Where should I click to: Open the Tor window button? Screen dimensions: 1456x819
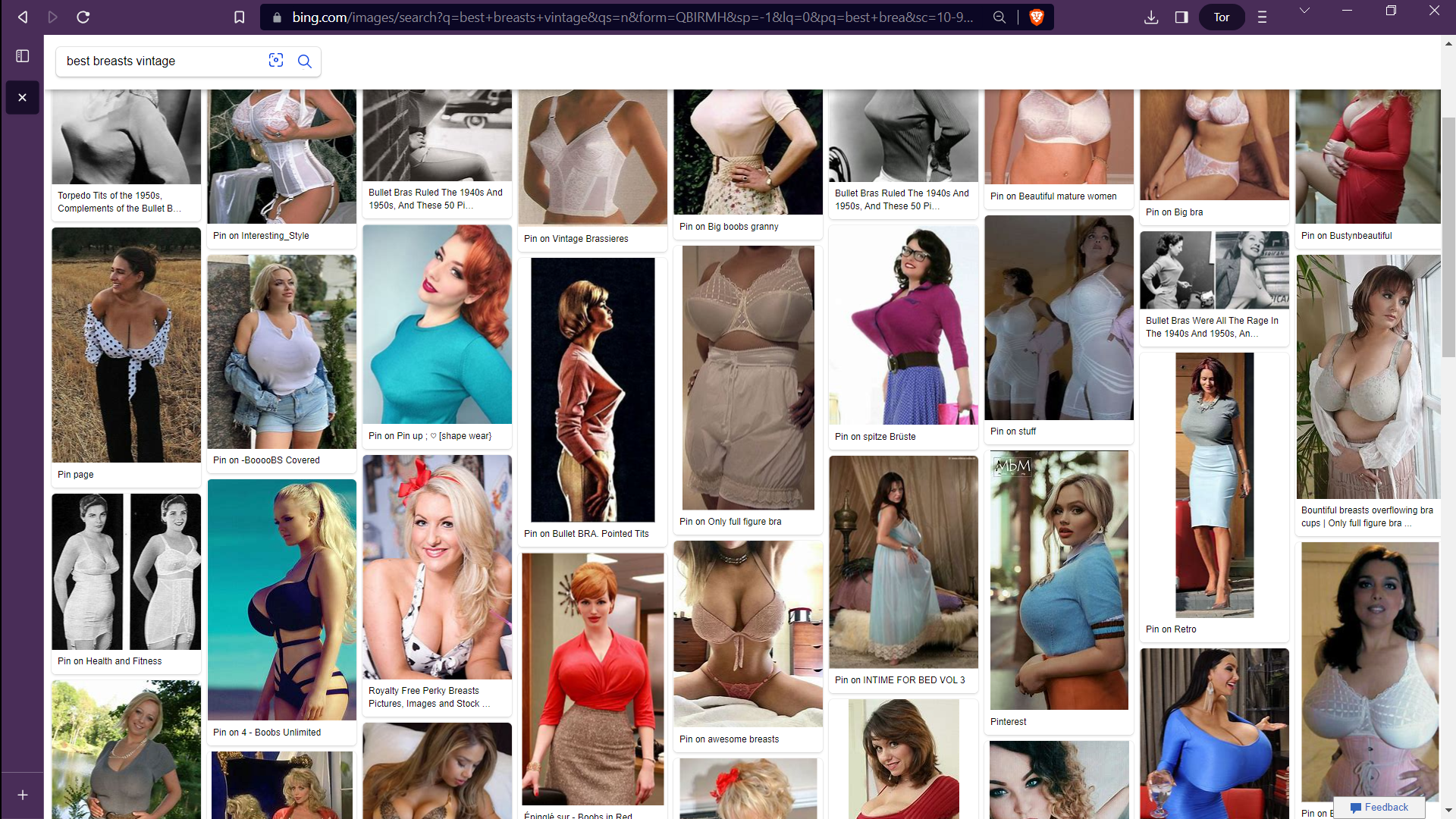[1221, 17]
